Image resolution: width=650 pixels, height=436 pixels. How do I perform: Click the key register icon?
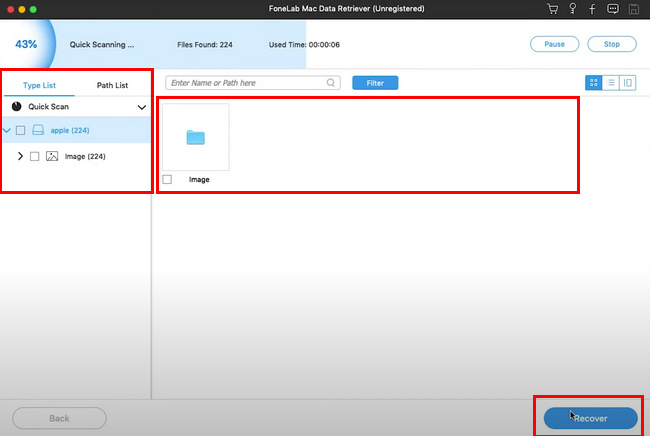[x=572, y=9]
